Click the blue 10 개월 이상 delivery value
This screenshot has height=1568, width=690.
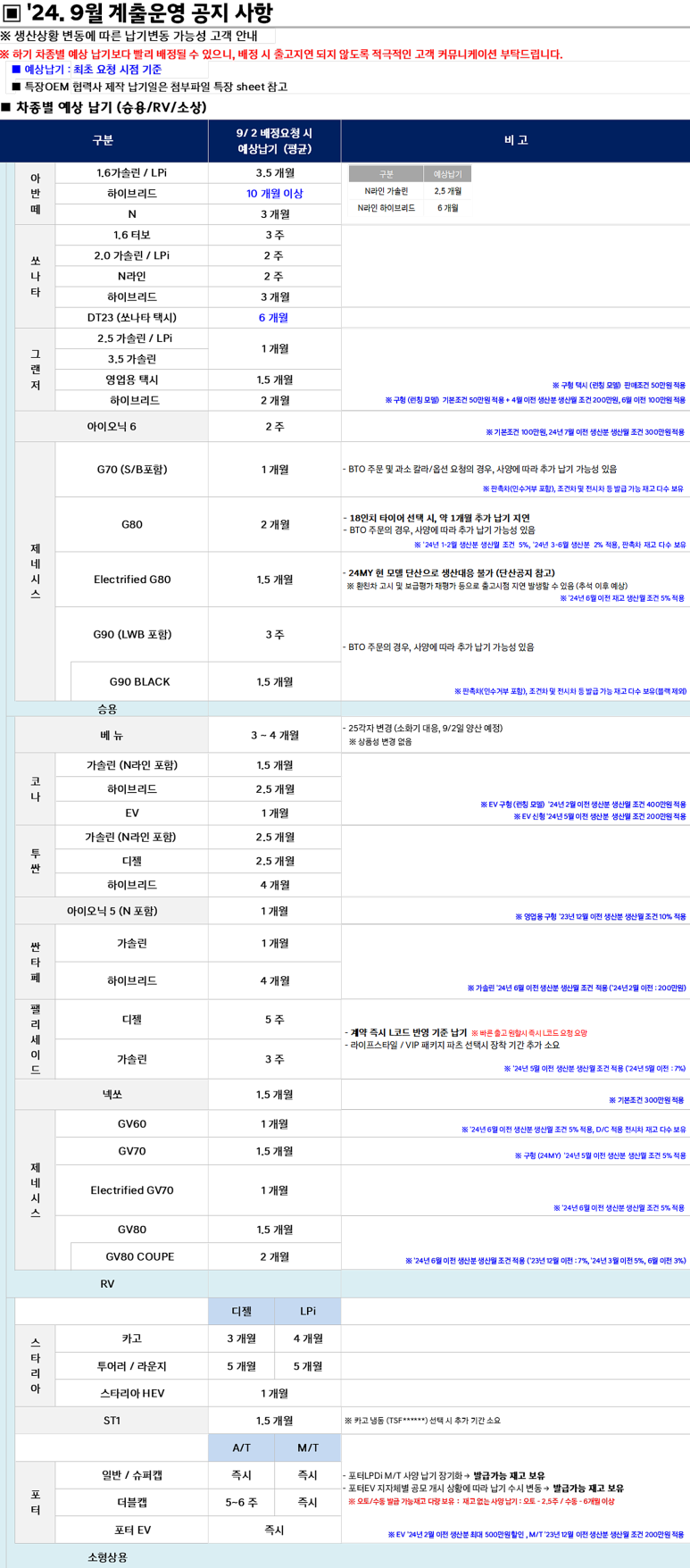click(x=275, y=194)
